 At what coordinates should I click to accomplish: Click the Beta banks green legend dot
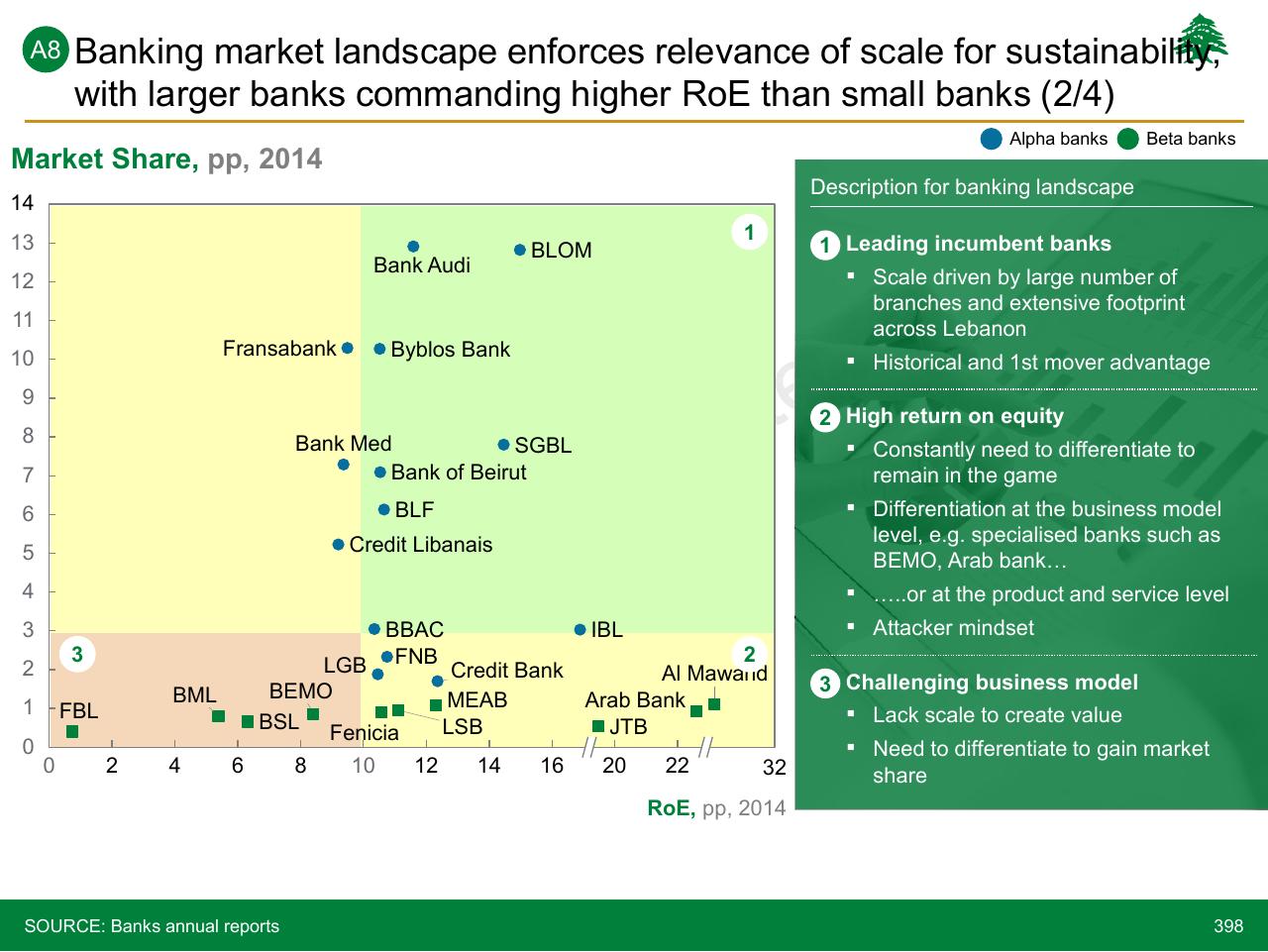click(x=1127, y=139)
